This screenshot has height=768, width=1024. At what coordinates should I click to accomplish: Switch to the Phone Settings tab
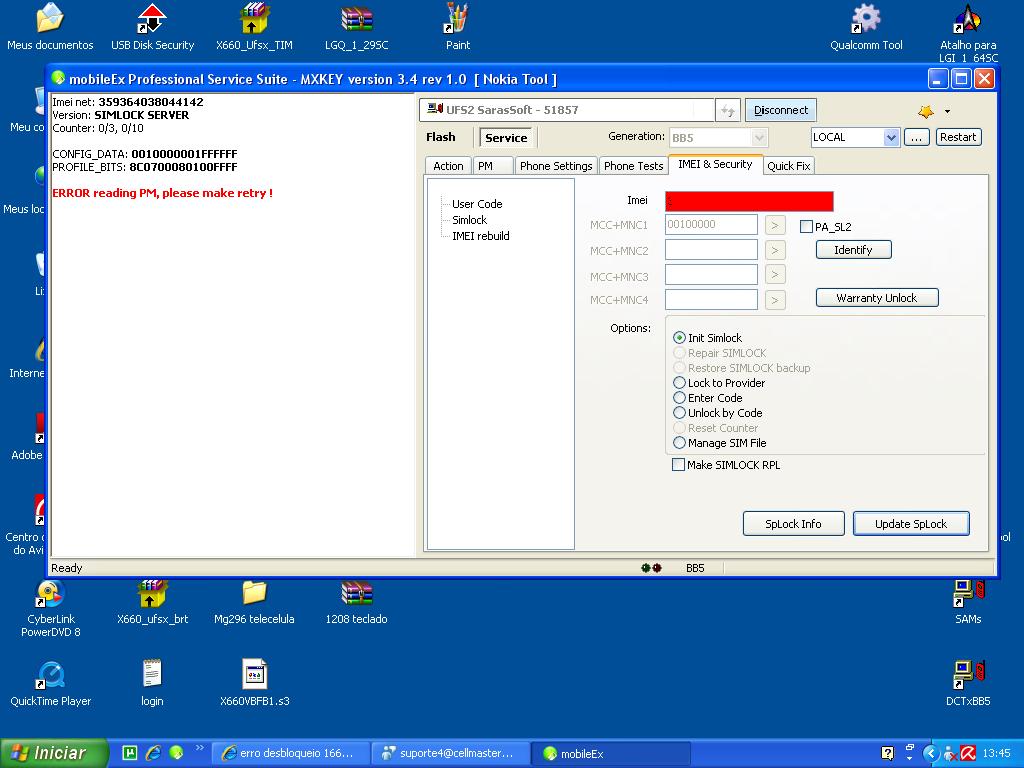pos(555,166)
